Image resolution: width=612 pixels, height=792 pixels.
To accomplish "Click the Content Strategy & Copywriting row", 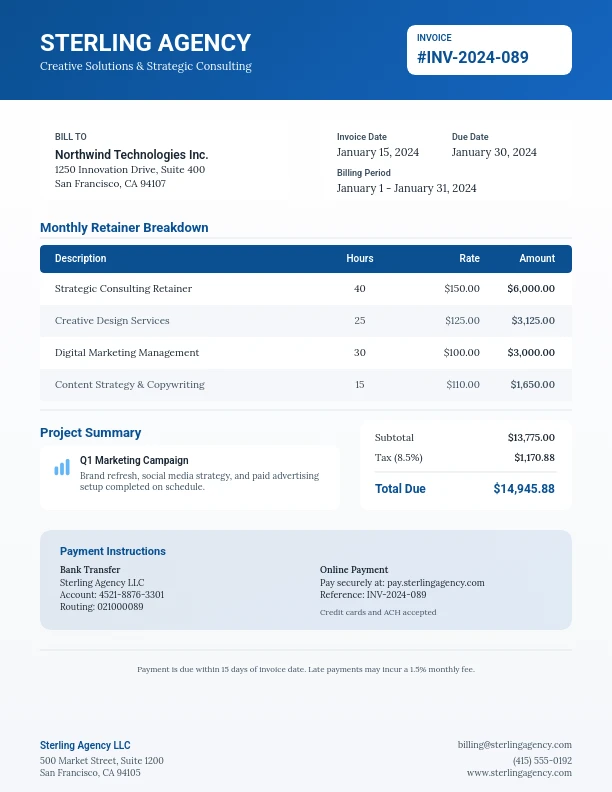I will point(305,384).
